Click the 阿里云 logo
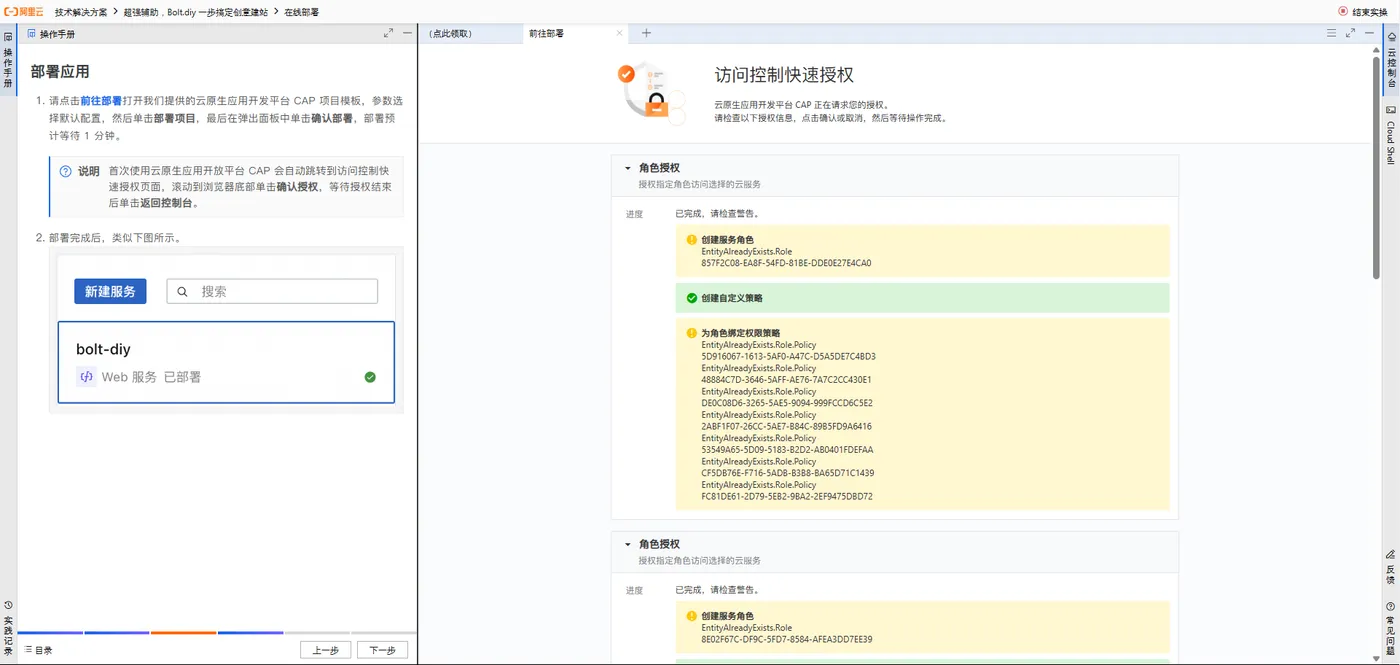The image size is (1400, 665). tap(23, 11)
